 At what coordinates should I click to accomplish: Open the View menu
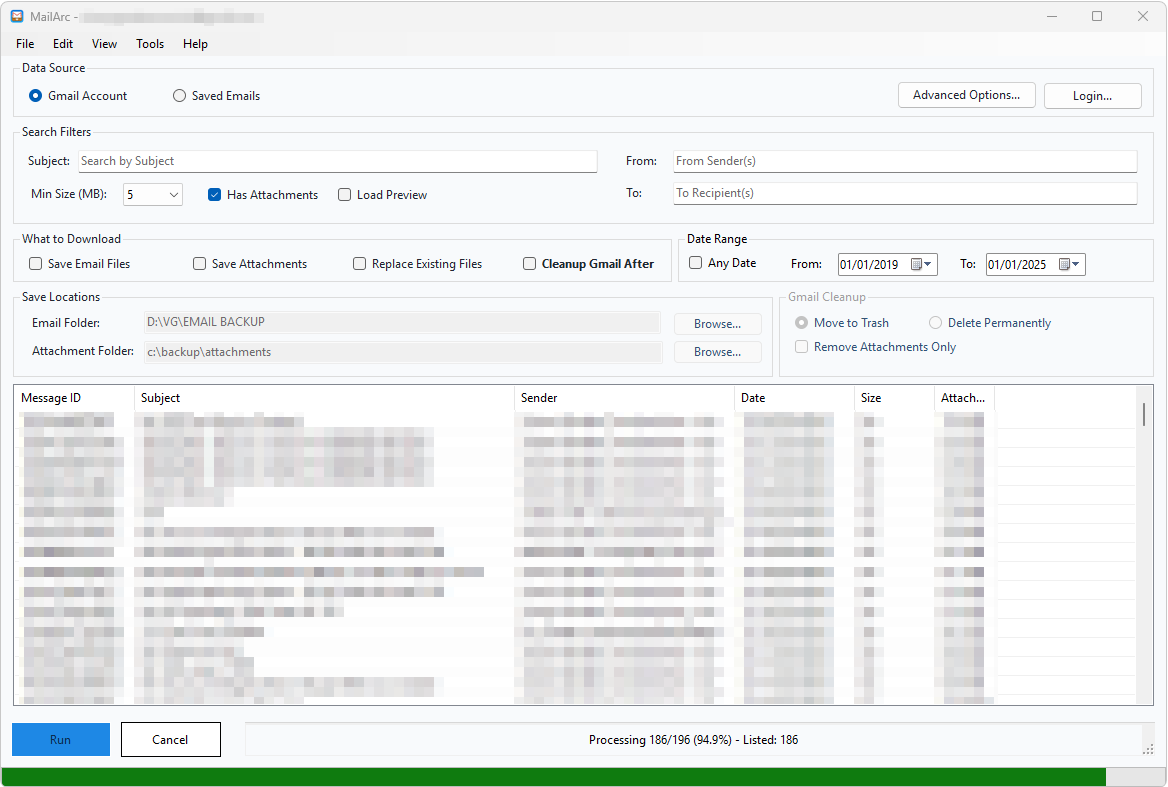104,44
